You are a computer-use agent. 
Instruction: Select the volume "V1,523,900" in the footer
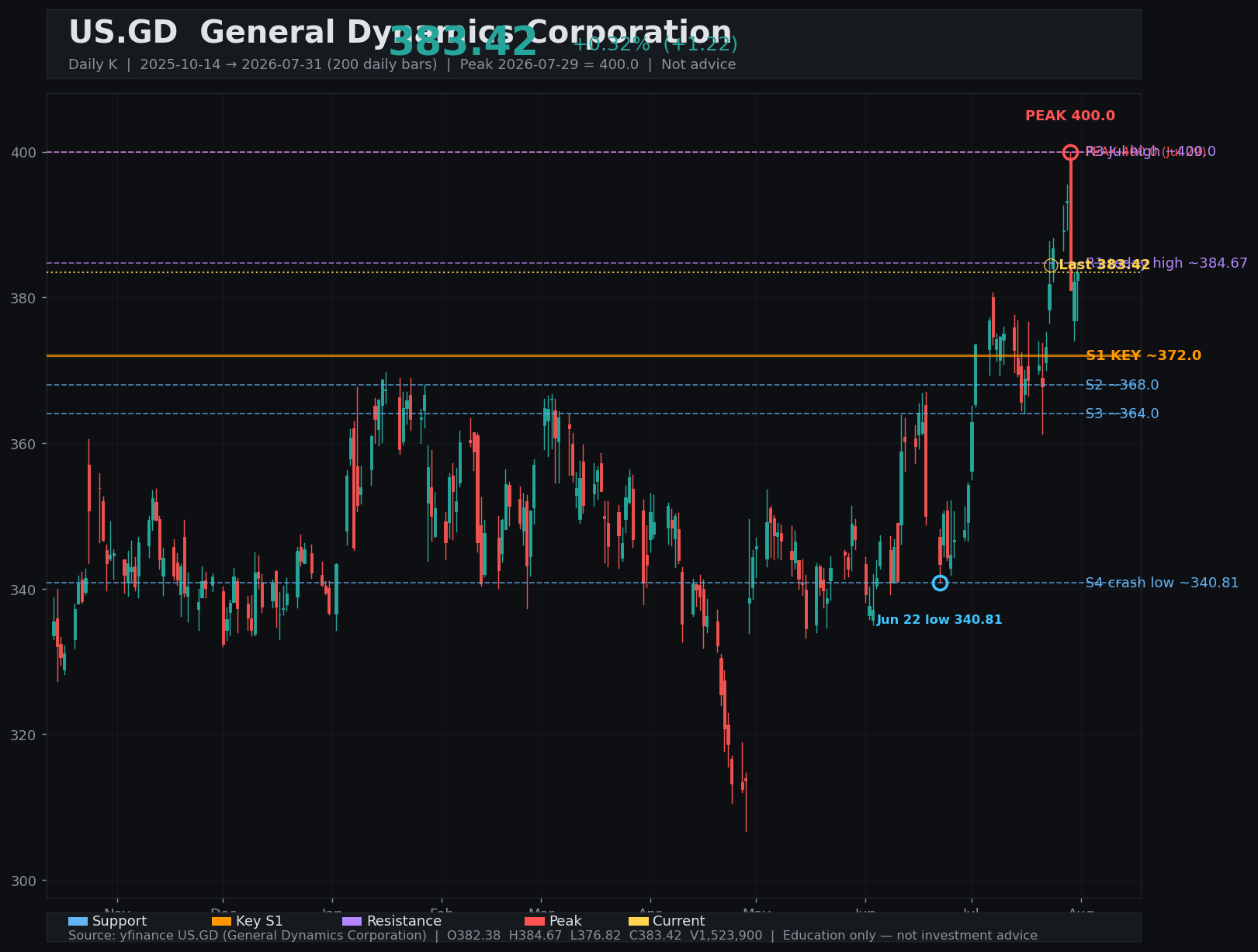point(726,936)
